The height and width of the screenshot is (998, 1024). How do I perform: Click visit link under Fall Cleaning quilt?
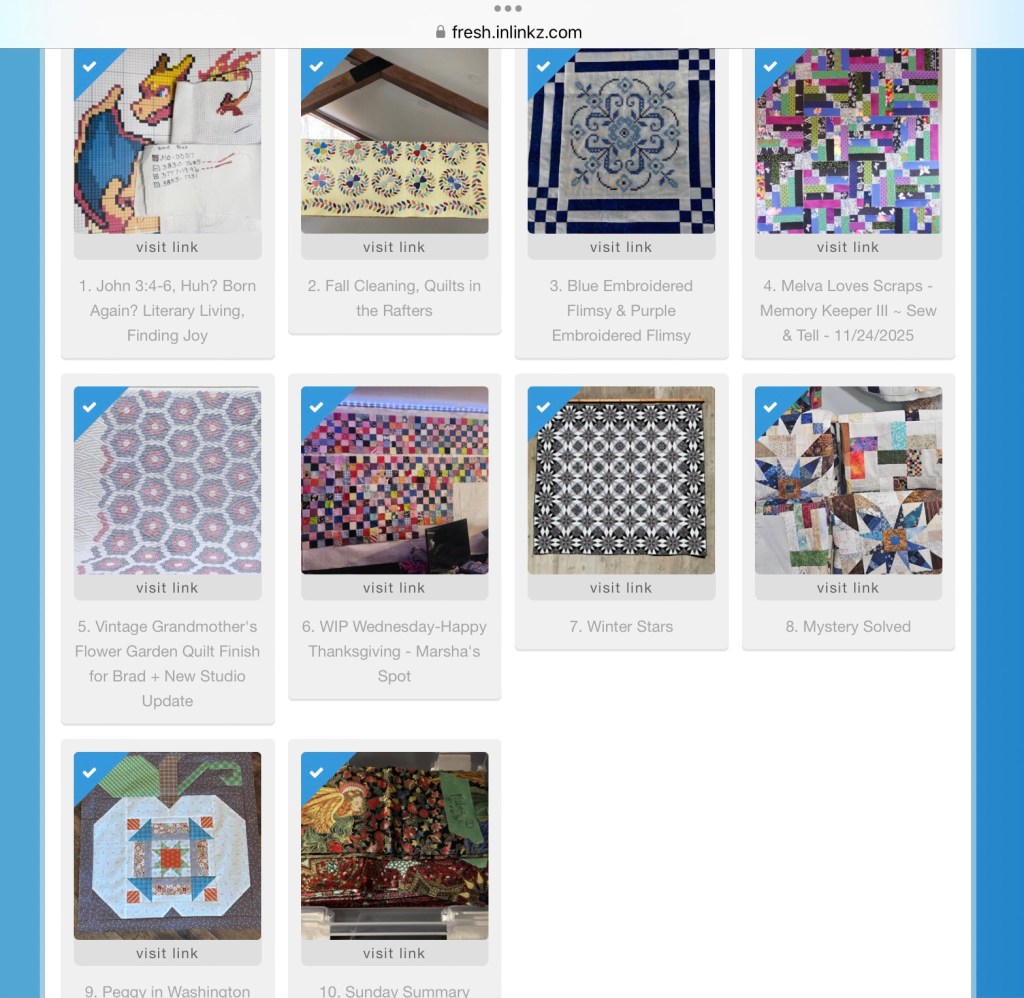click(x=394, y=247)
